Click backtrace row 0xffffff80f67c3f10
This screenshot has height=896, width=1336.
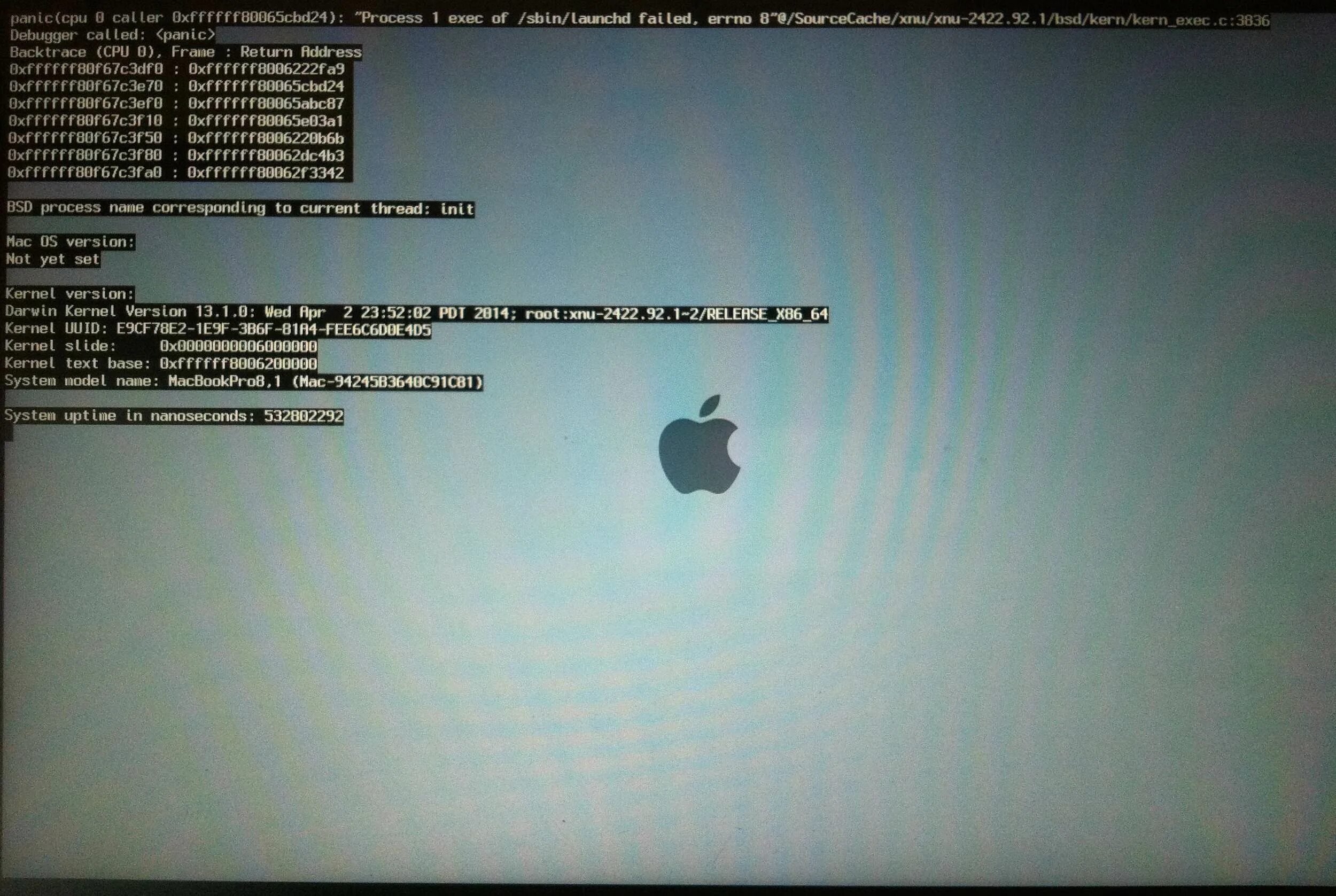tap(176, 121)
